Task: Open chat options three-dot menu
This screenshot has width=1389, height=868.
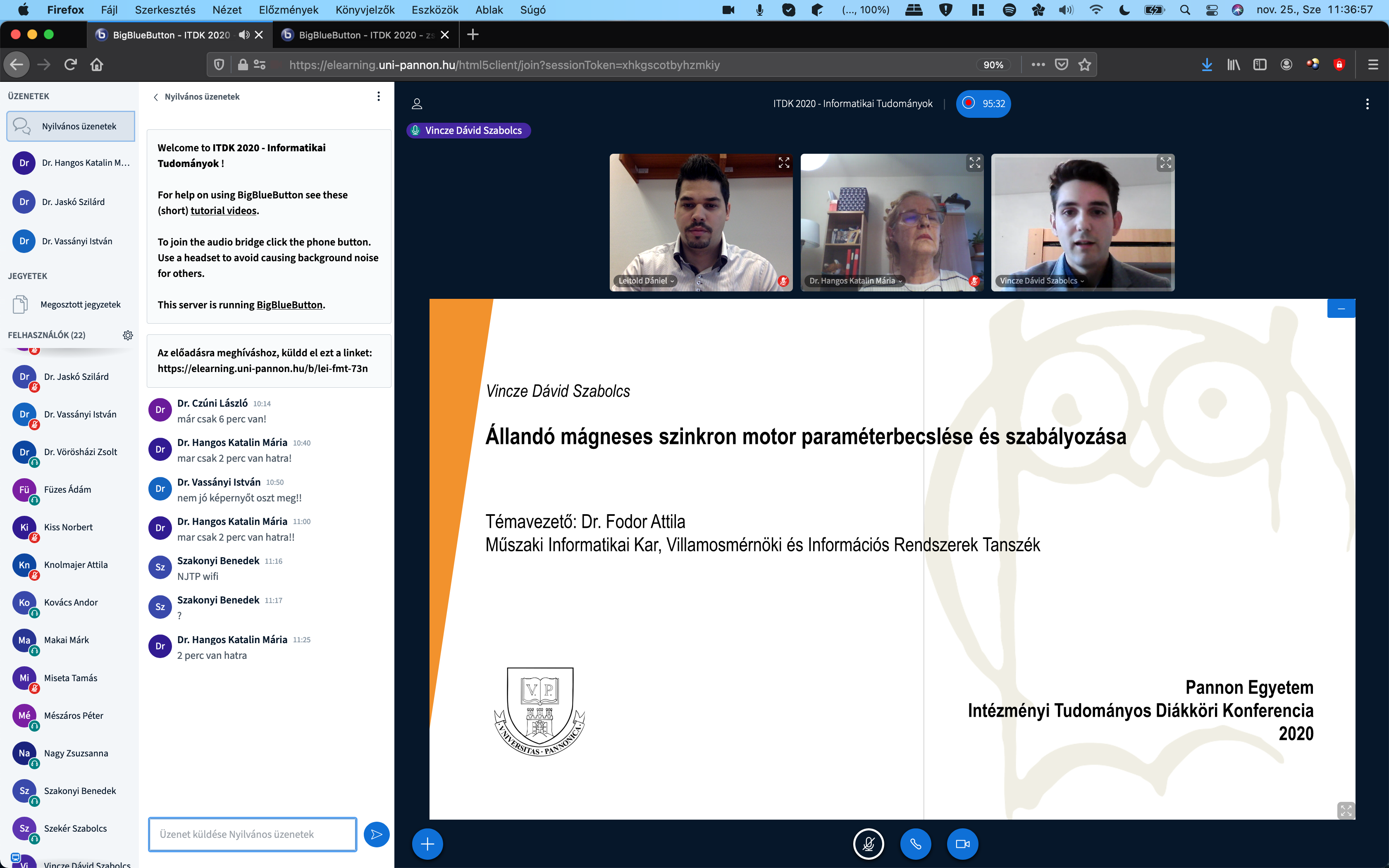Action: (x=378, y=96)
